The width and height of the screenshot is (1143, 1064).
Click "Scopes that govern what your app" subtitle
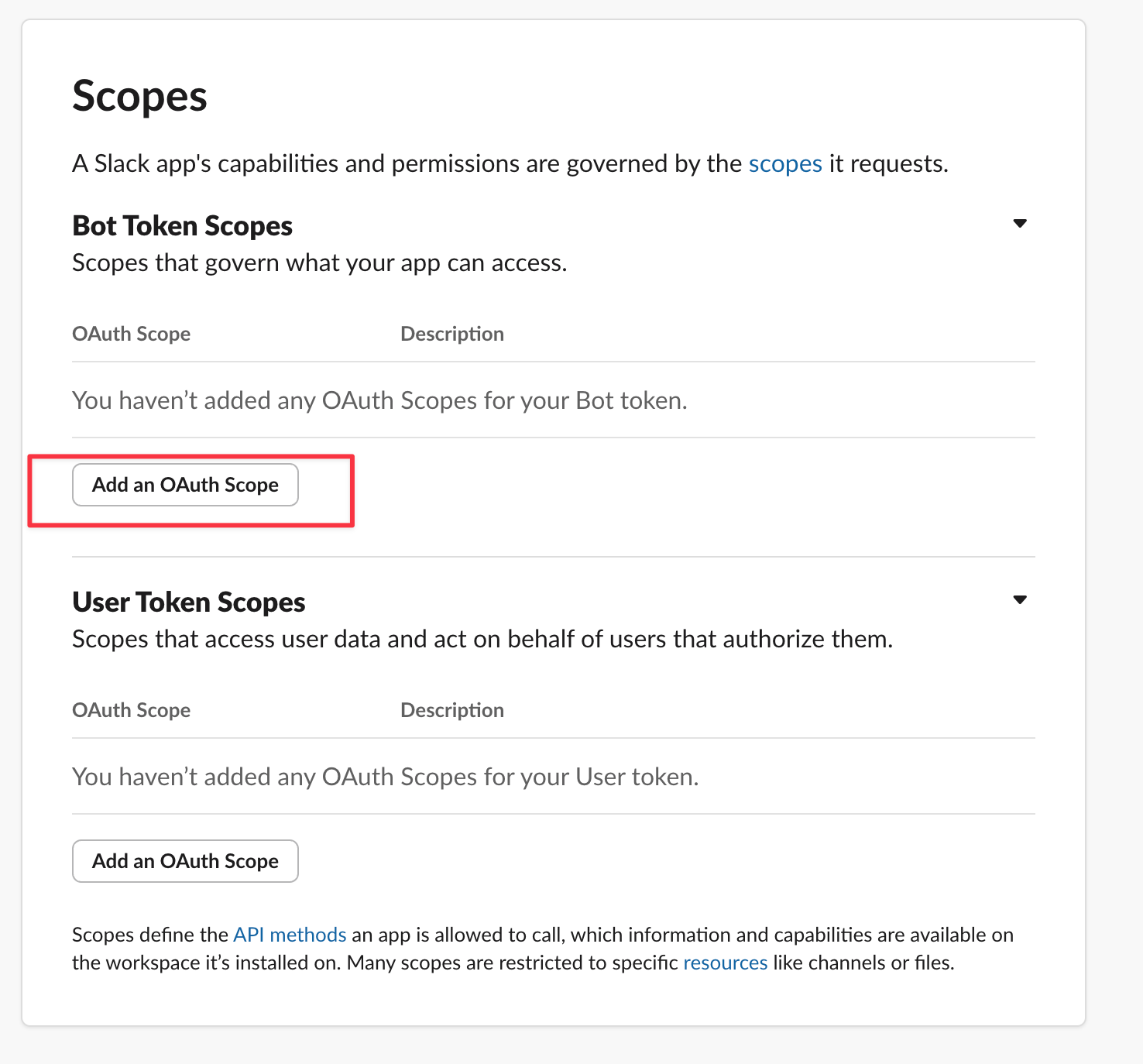[x=319, y=263]
